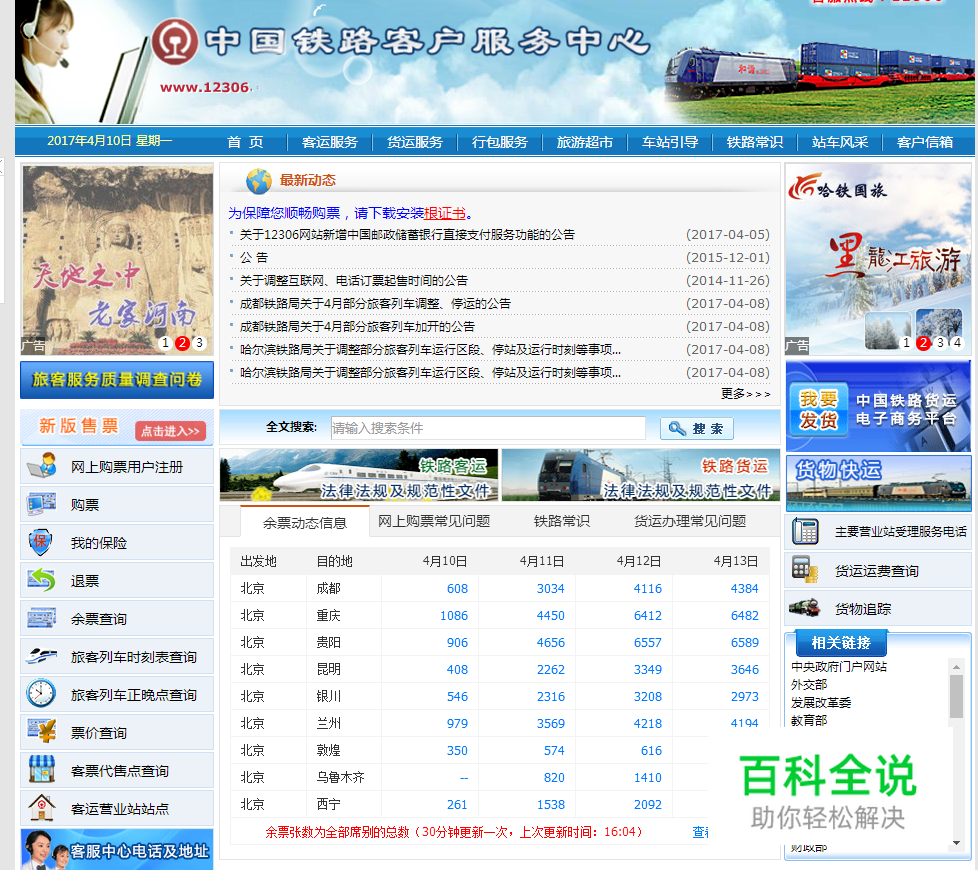Open 客运服务 navigation menu
Image resolution: width=978 pixels, height=870 pixels.
pyautogui.click(x=330, y=142)
